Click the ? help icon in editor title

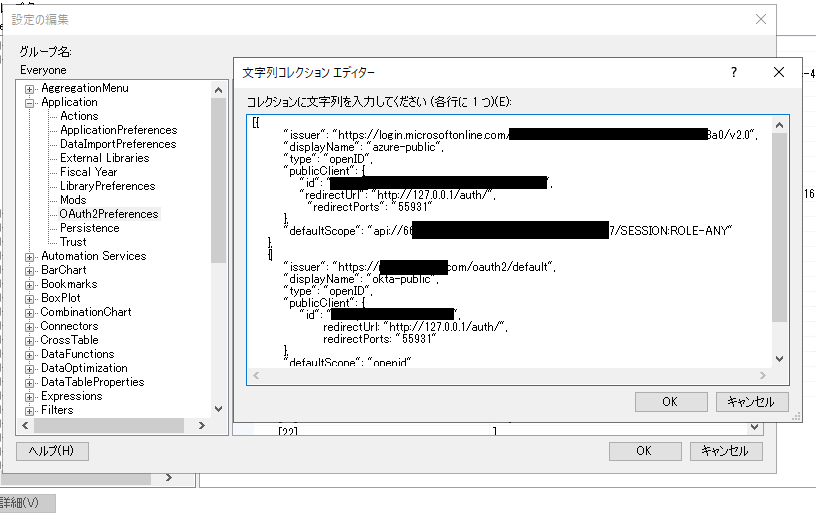click(734, 72)
